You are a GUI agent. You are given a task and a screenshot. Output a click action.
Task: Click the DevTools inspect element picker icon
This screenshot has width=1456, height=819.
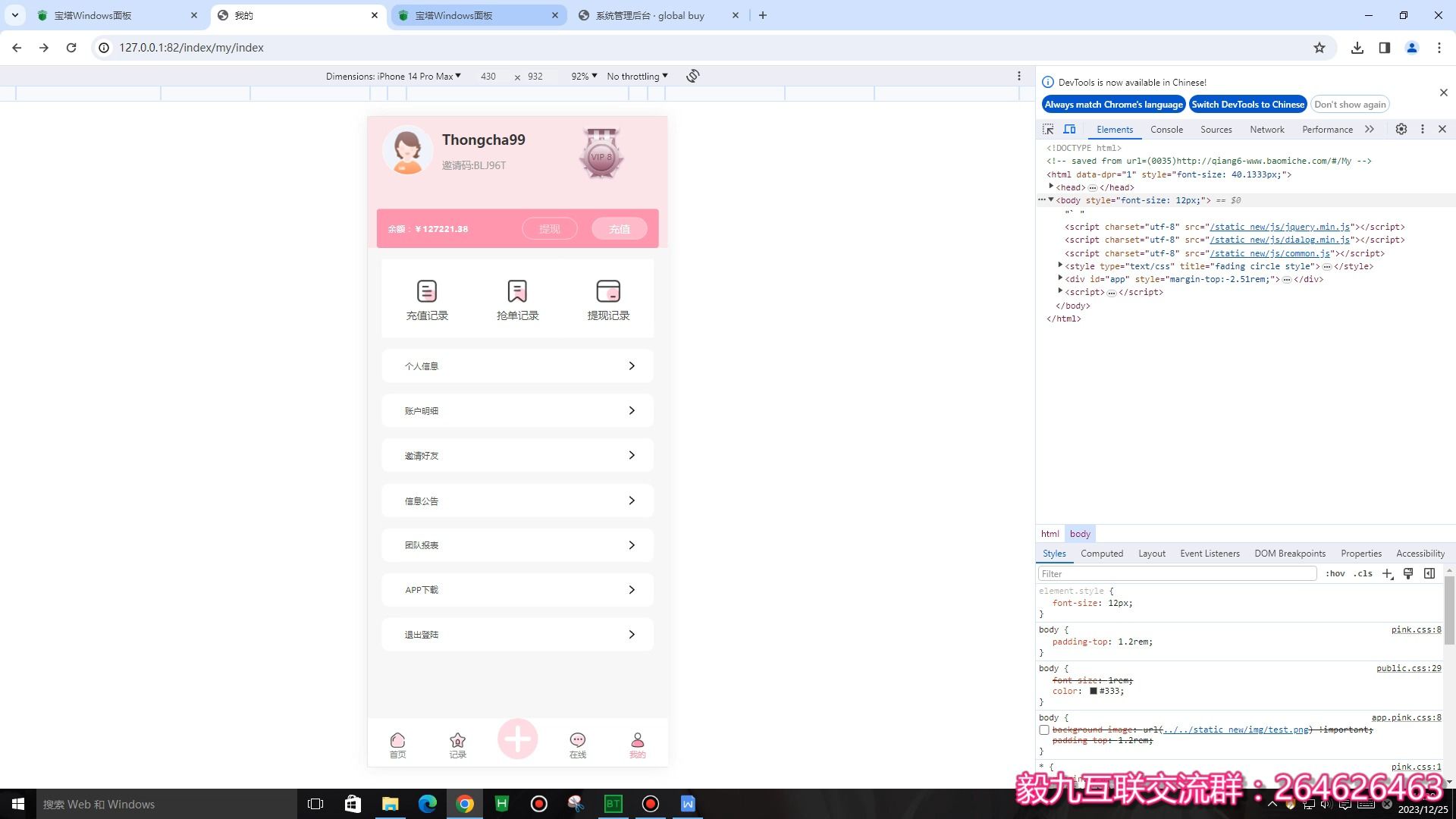point(1048,130)
